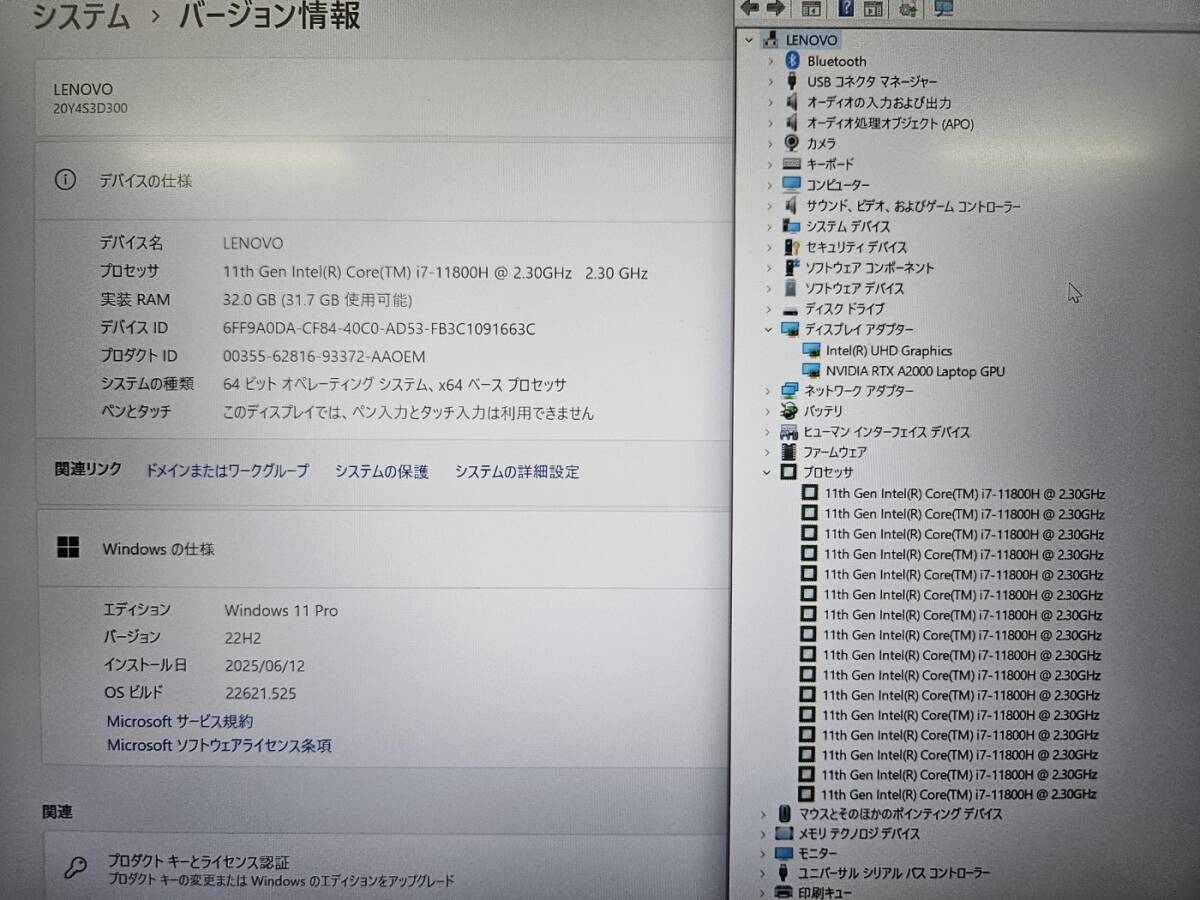Click the セキュリティ デバイス icon
The image size is (1200, 900).
tap(792, 247)
